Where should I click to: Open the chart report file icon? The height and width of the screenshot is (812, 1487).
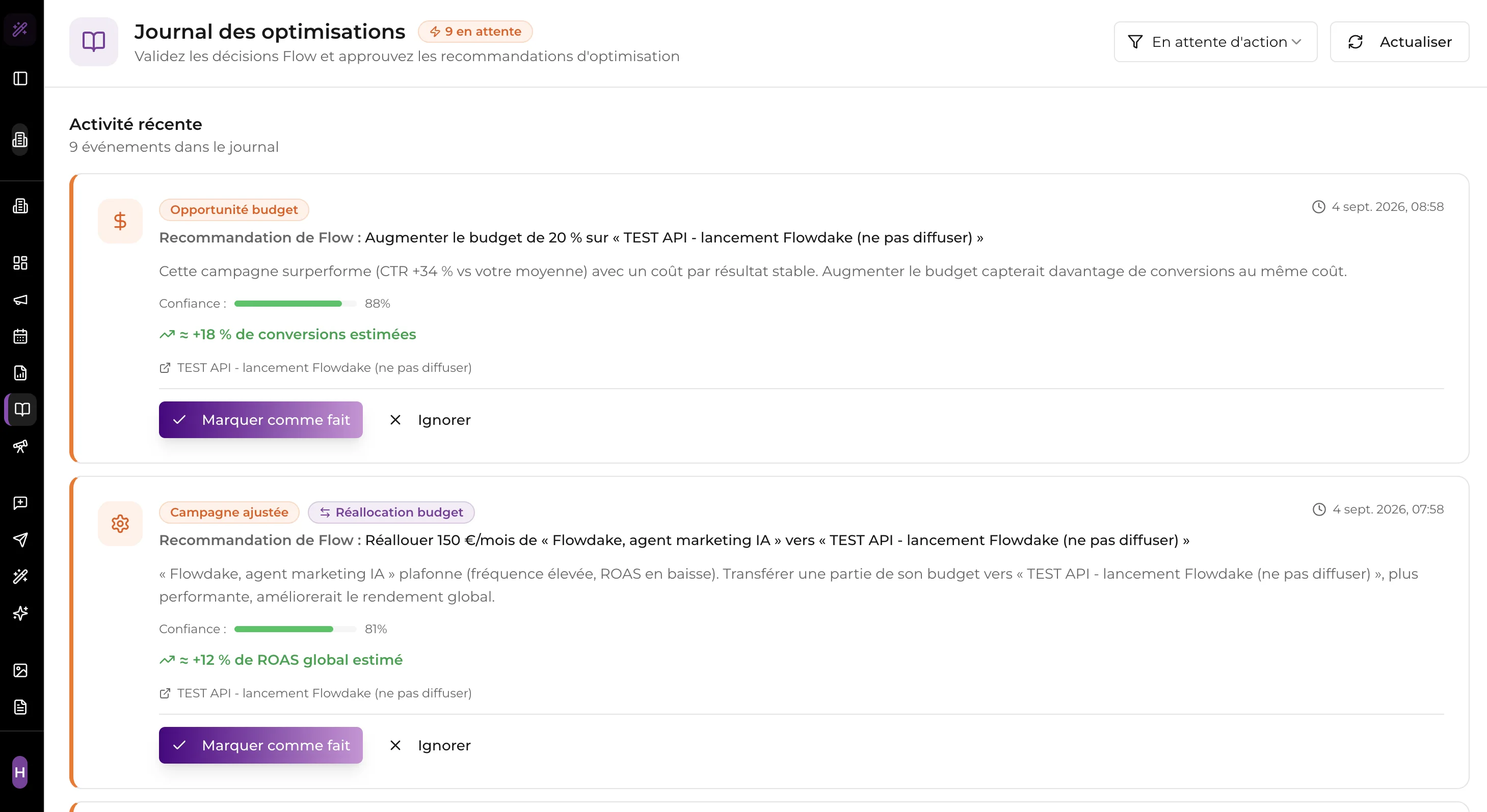click(20, 373)
